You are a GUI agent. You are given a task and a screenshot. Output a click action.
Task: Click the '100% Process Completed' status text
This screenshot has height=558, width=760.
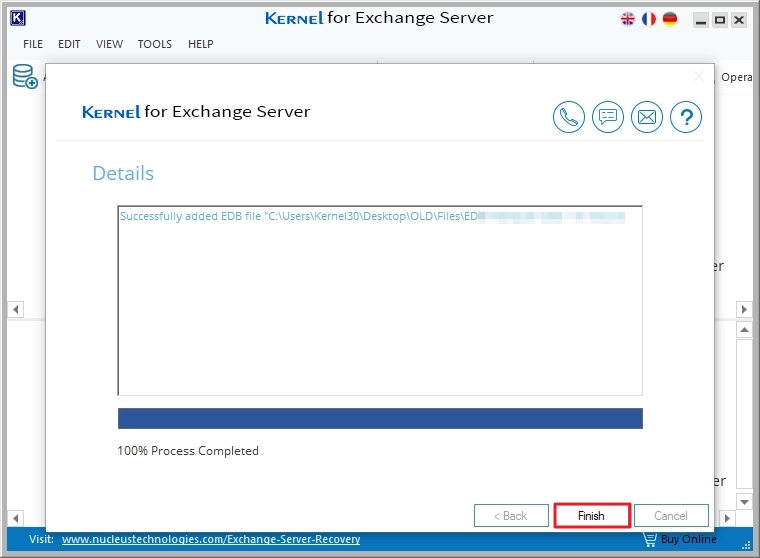[188, 451]
